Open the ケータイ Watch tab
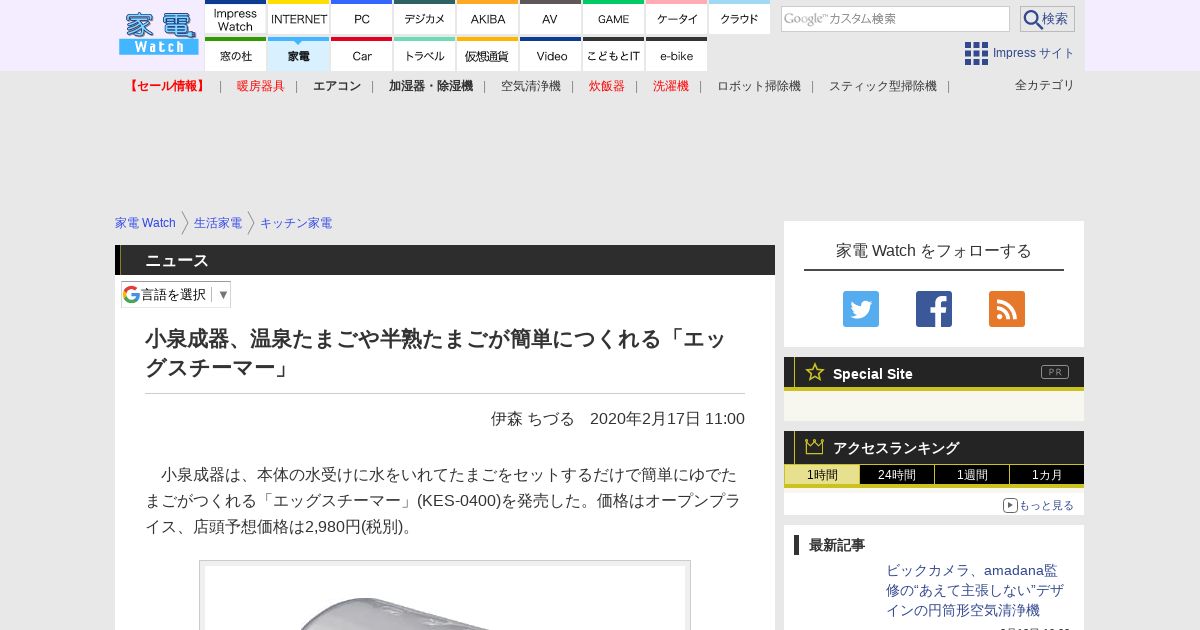 coord(677,18)
